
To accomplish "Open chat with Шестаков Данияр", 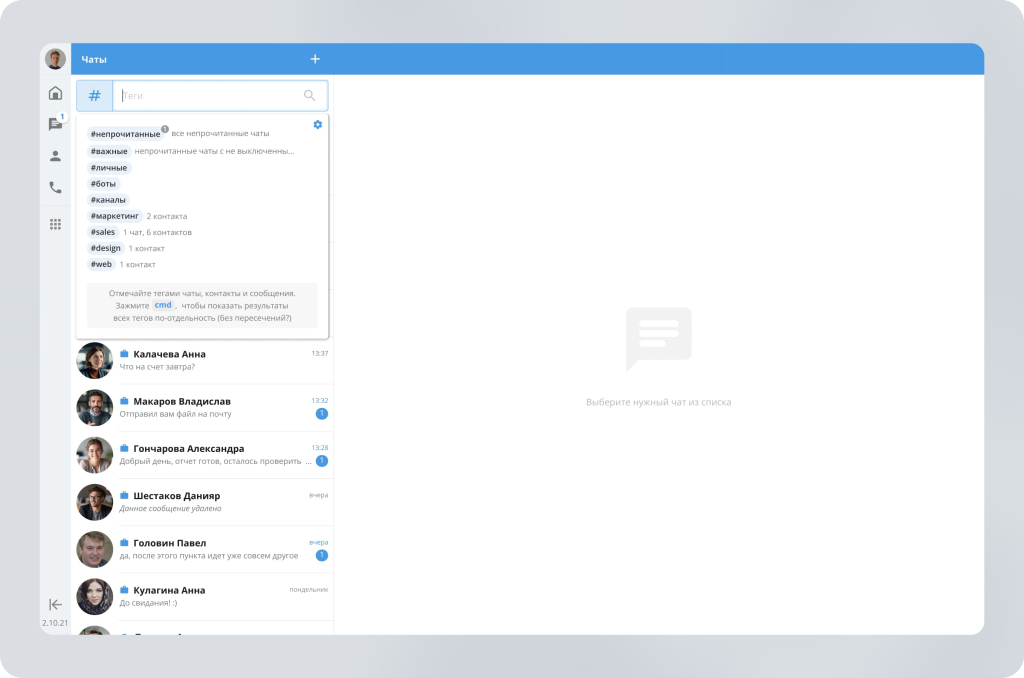I will tap(202, 502).
